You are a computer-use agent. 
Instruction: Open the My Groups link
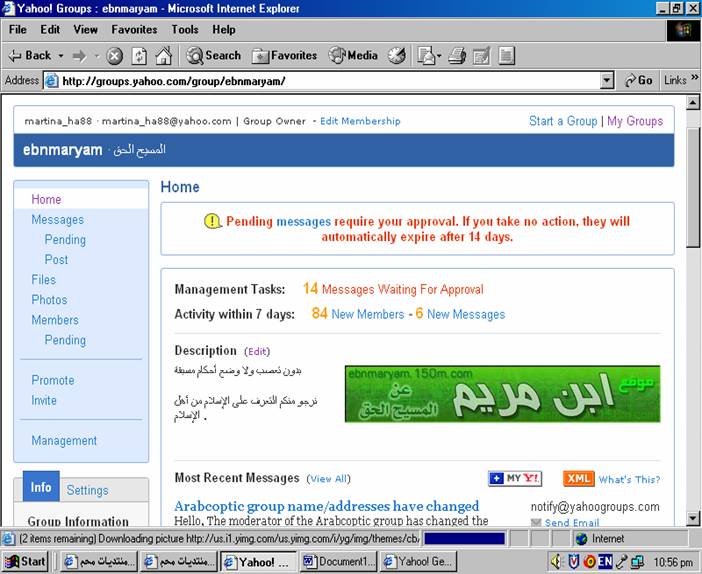635,121
